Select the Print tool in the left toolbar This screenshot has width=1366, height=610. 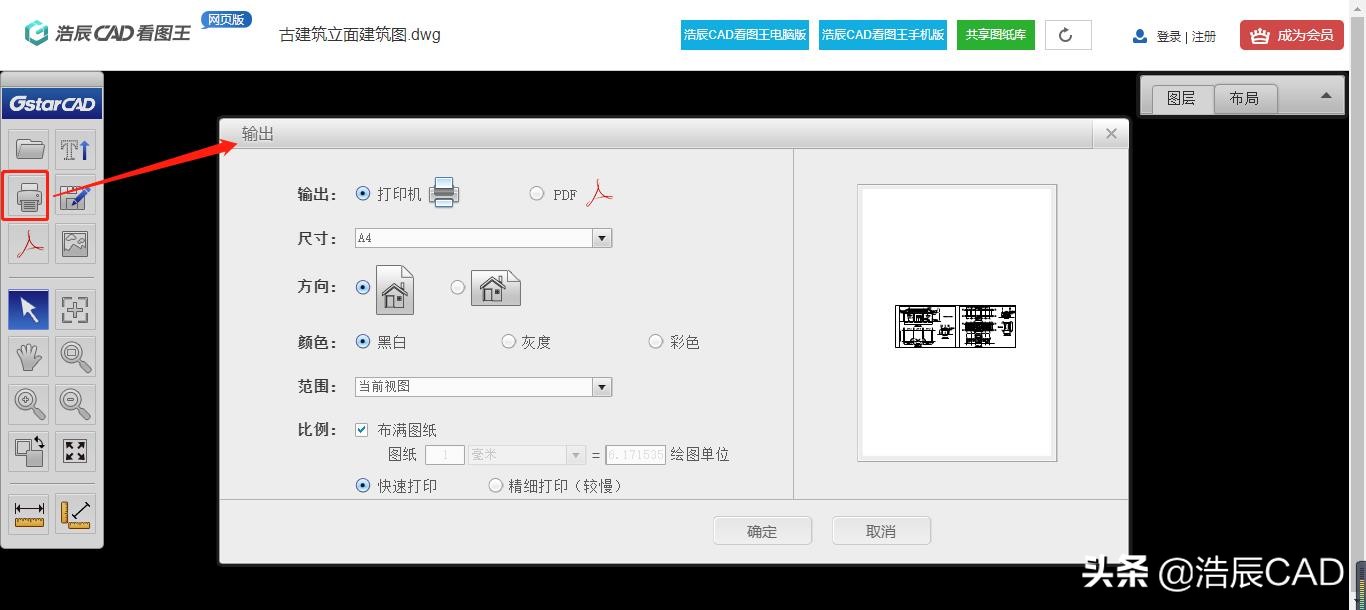(x=26, y=197)
